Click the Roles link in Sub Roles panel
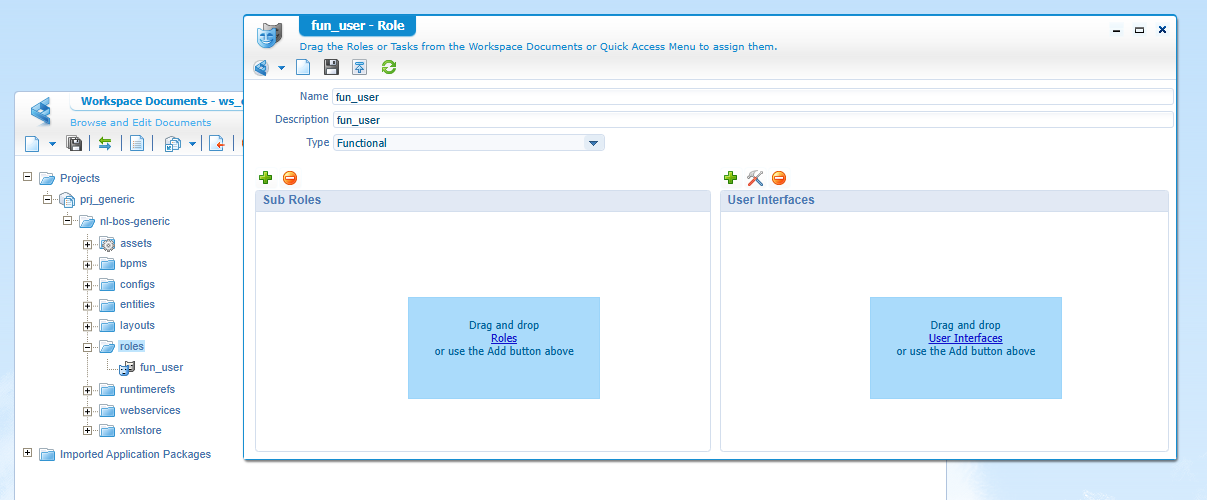The height and width of the screenshot is (500, 1207). pyautogui.click(x=504, y=339)
